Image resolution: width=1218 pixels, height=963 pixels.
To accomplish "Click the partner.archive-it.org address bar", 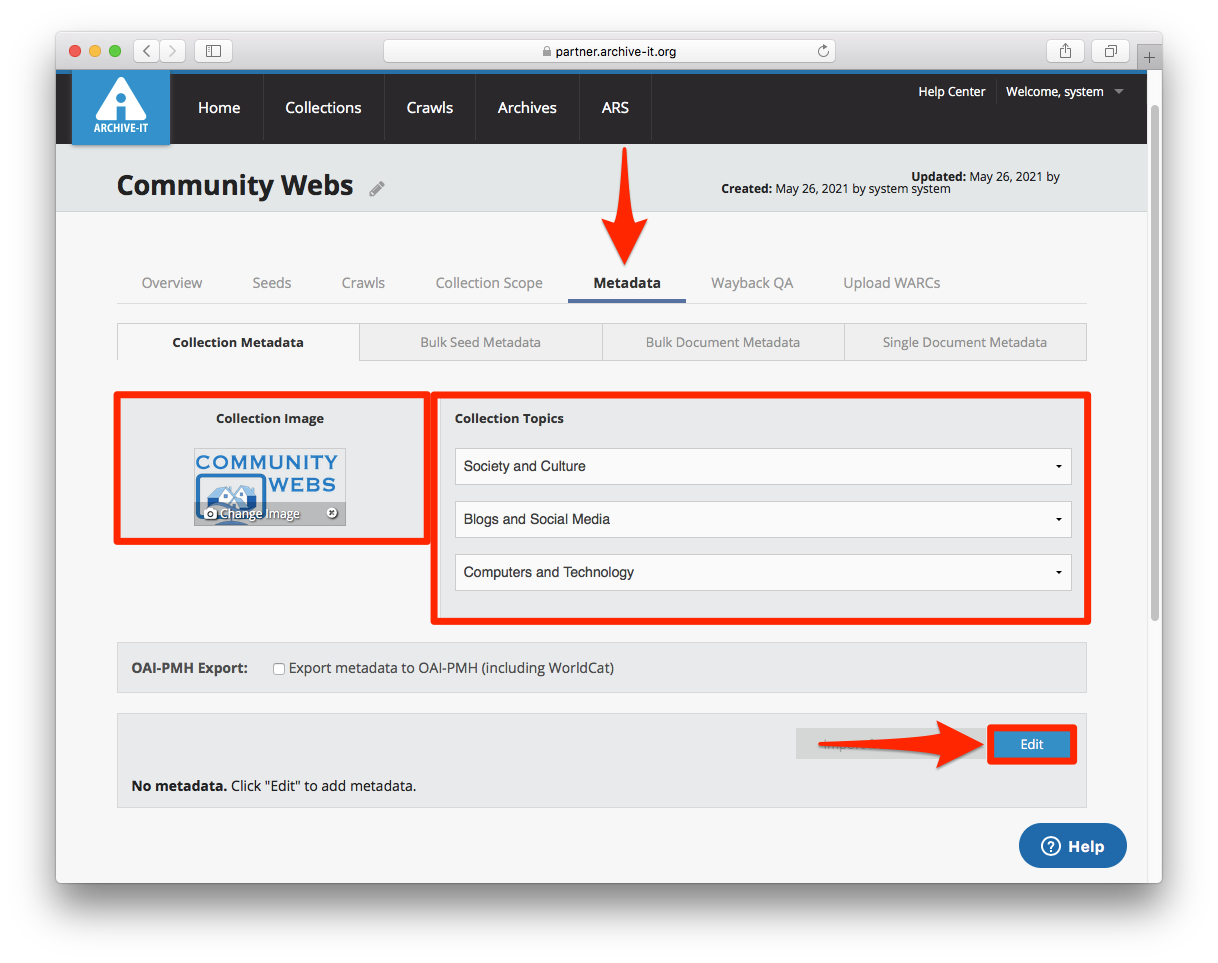I will point(608,51).
